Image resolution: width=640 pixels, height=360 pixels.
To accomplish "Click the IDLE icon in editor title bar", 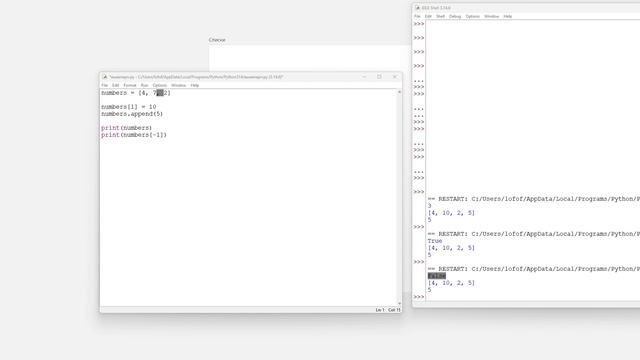I will (104, 77).
